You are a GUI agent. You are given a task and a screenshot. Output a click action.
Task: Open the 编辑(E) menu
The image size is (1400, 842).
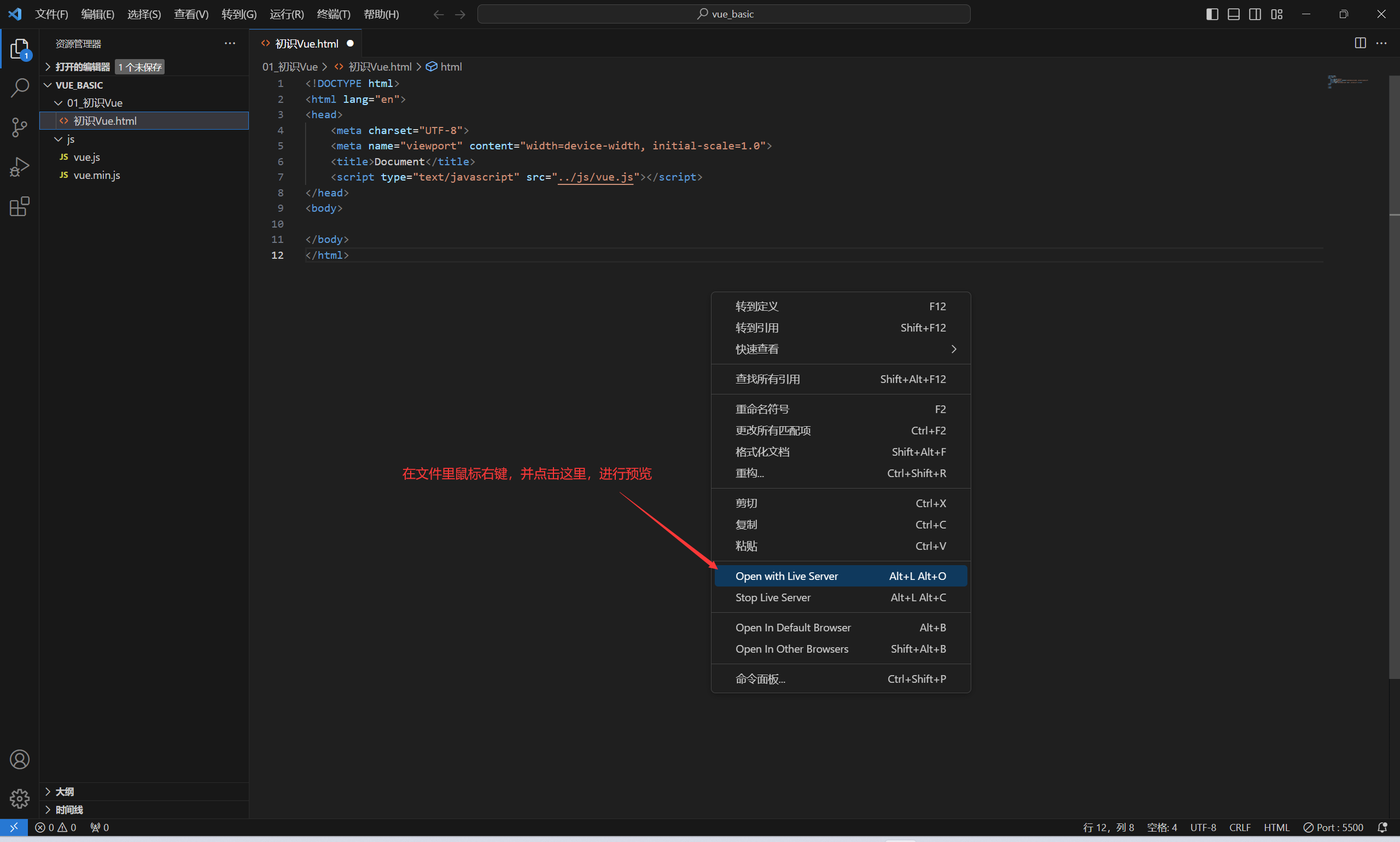coord(97,14)
